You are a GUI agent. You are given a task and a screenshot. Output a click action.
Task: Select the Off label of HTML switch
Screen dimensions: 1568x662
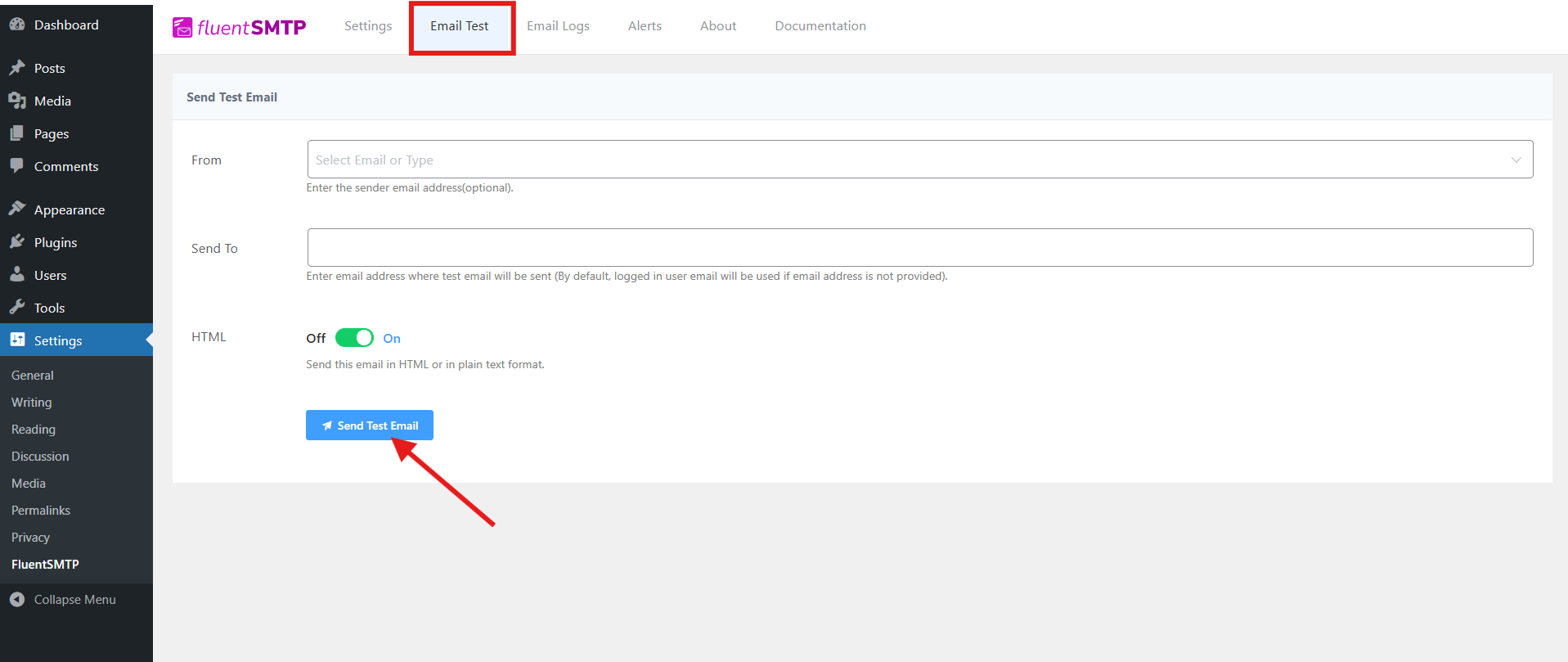click(316, 338)
